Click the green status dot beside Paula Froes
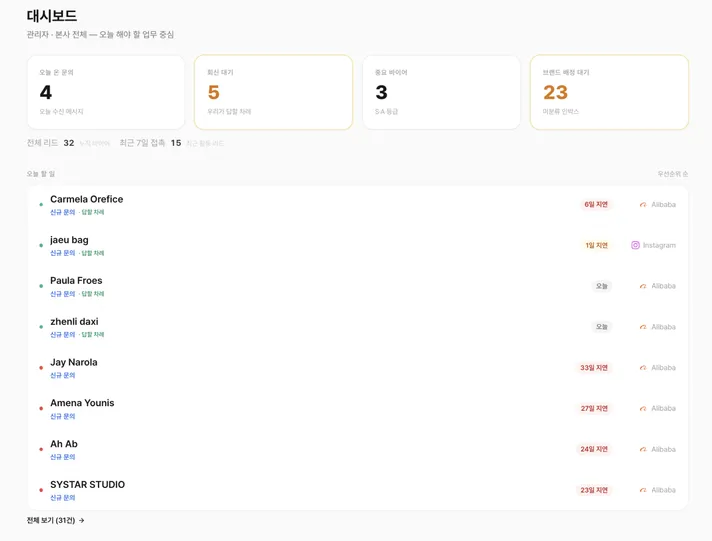The width and height of the screenshot is (712, 541). coord(41,286)
